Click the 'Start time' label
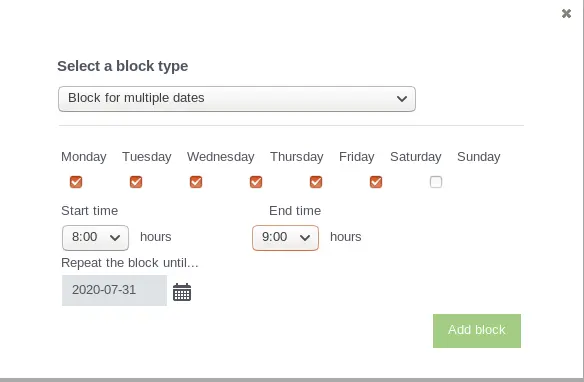Viewport: 584px width, 382px height. tap(89, 211)
